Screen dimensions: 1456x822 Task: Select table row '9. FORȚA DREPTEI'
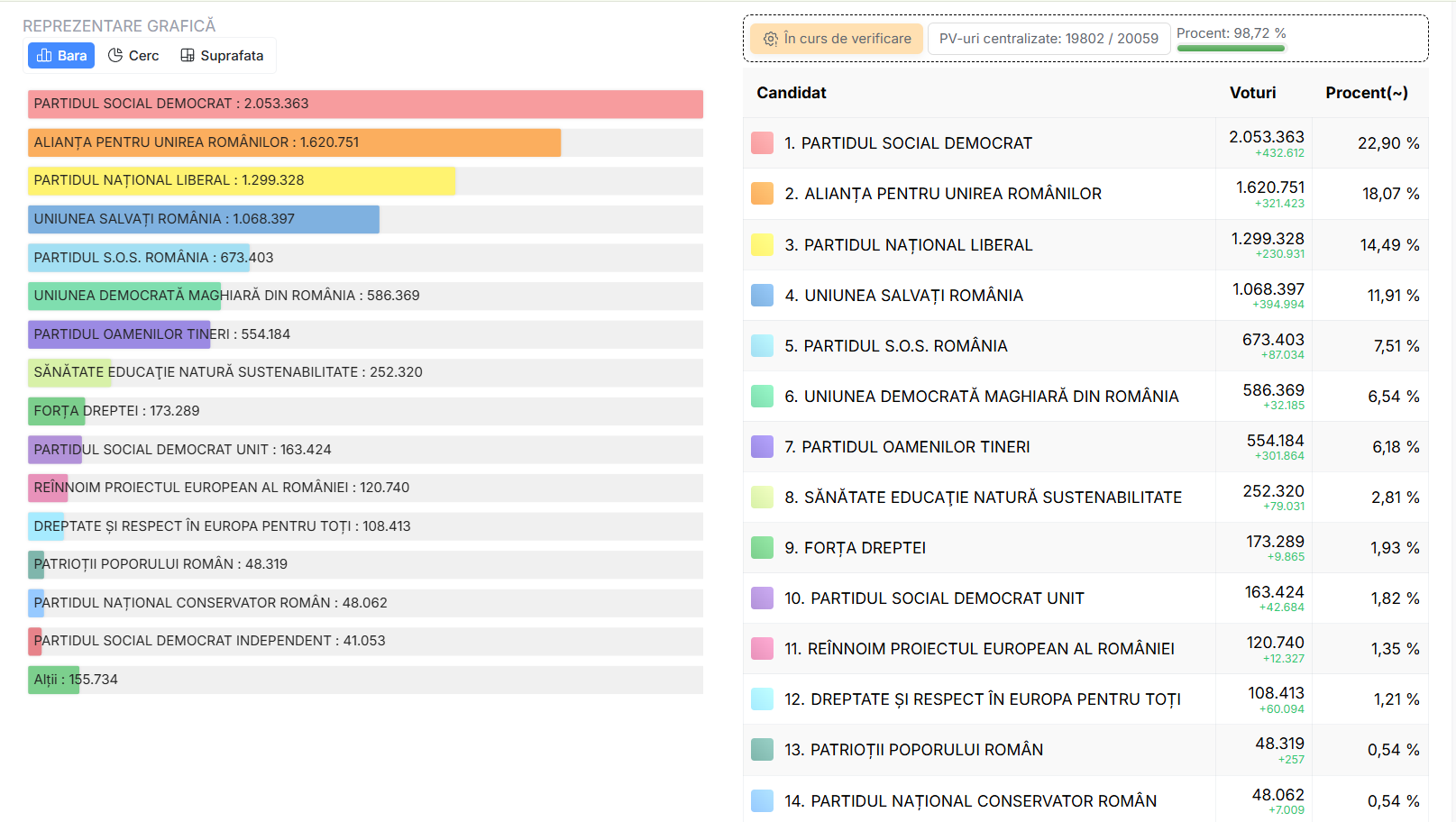[x=1085, y=548]
